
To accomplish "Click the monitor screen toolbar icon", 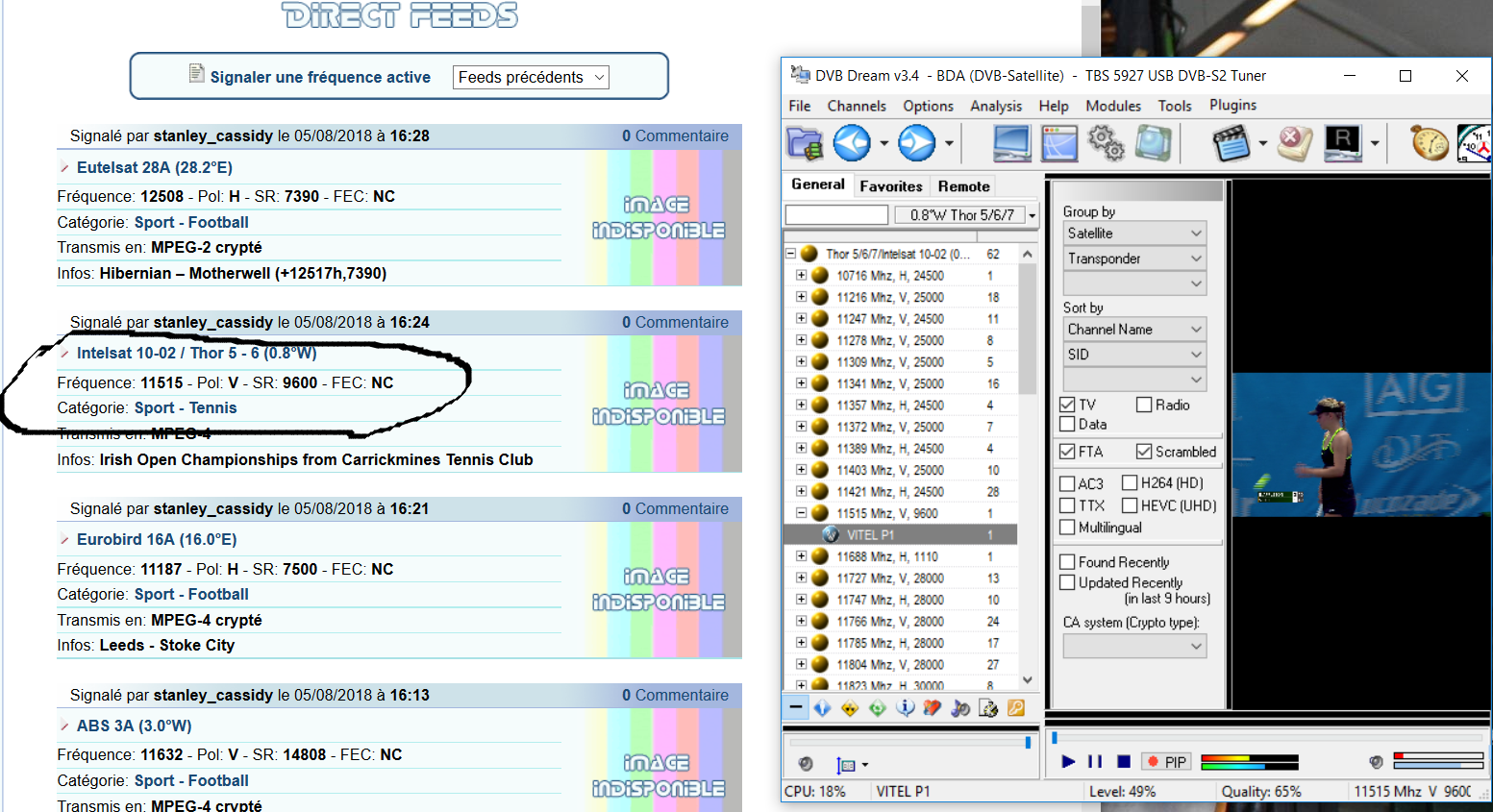I will [x=1011, y=143].
